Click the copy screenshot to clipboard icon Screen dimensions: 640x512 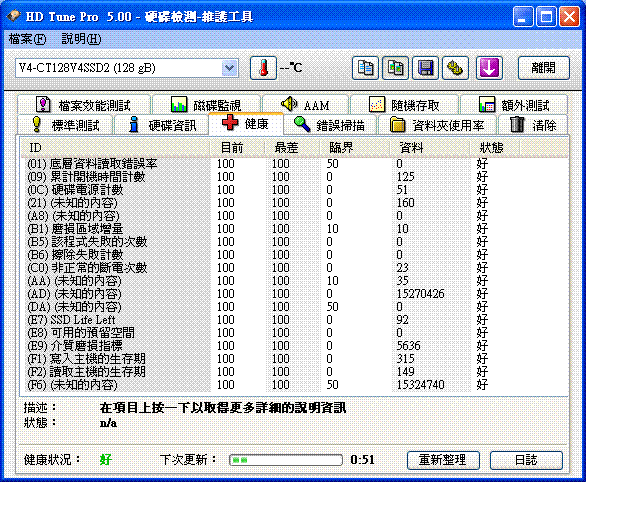(x=395, y=68)
